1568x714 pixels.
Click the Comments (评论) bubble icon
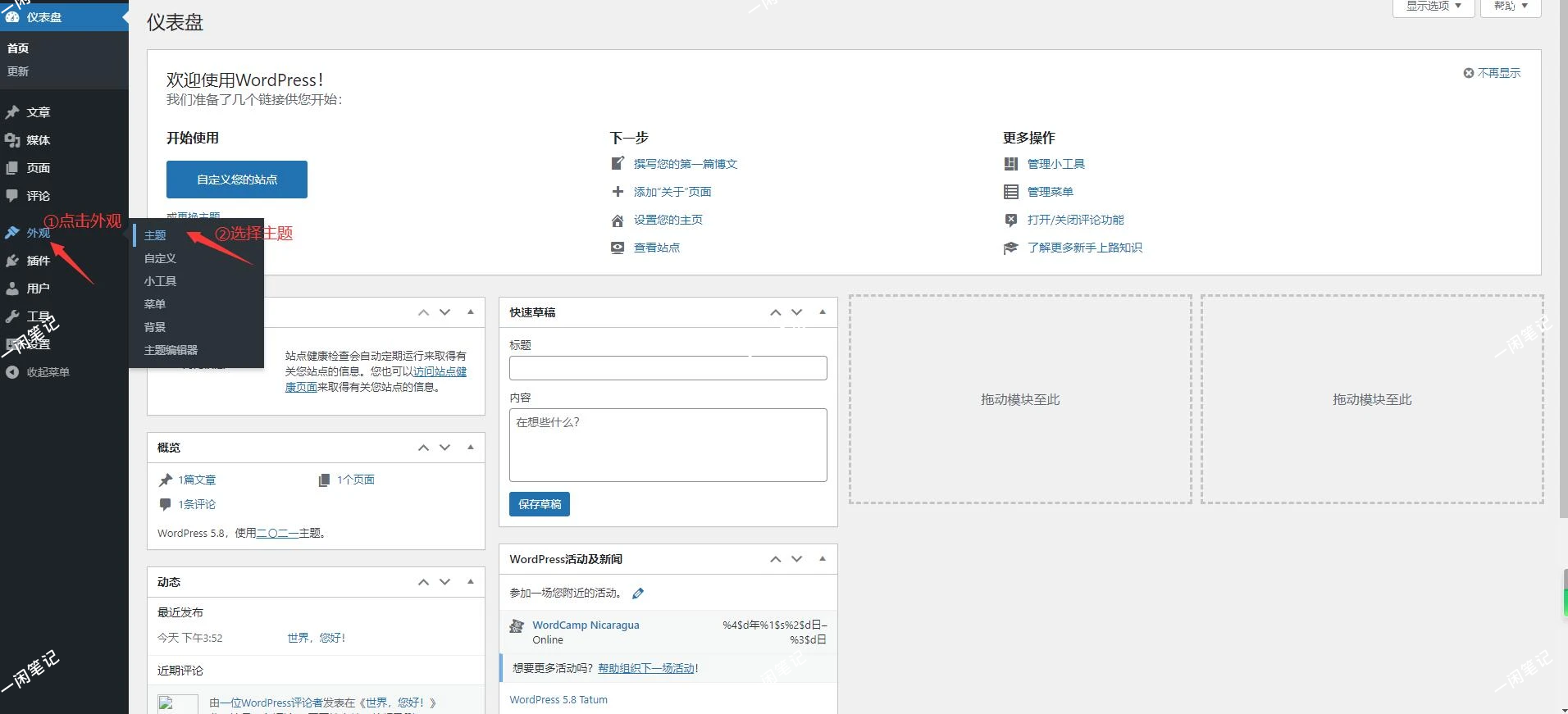point(12,196)
